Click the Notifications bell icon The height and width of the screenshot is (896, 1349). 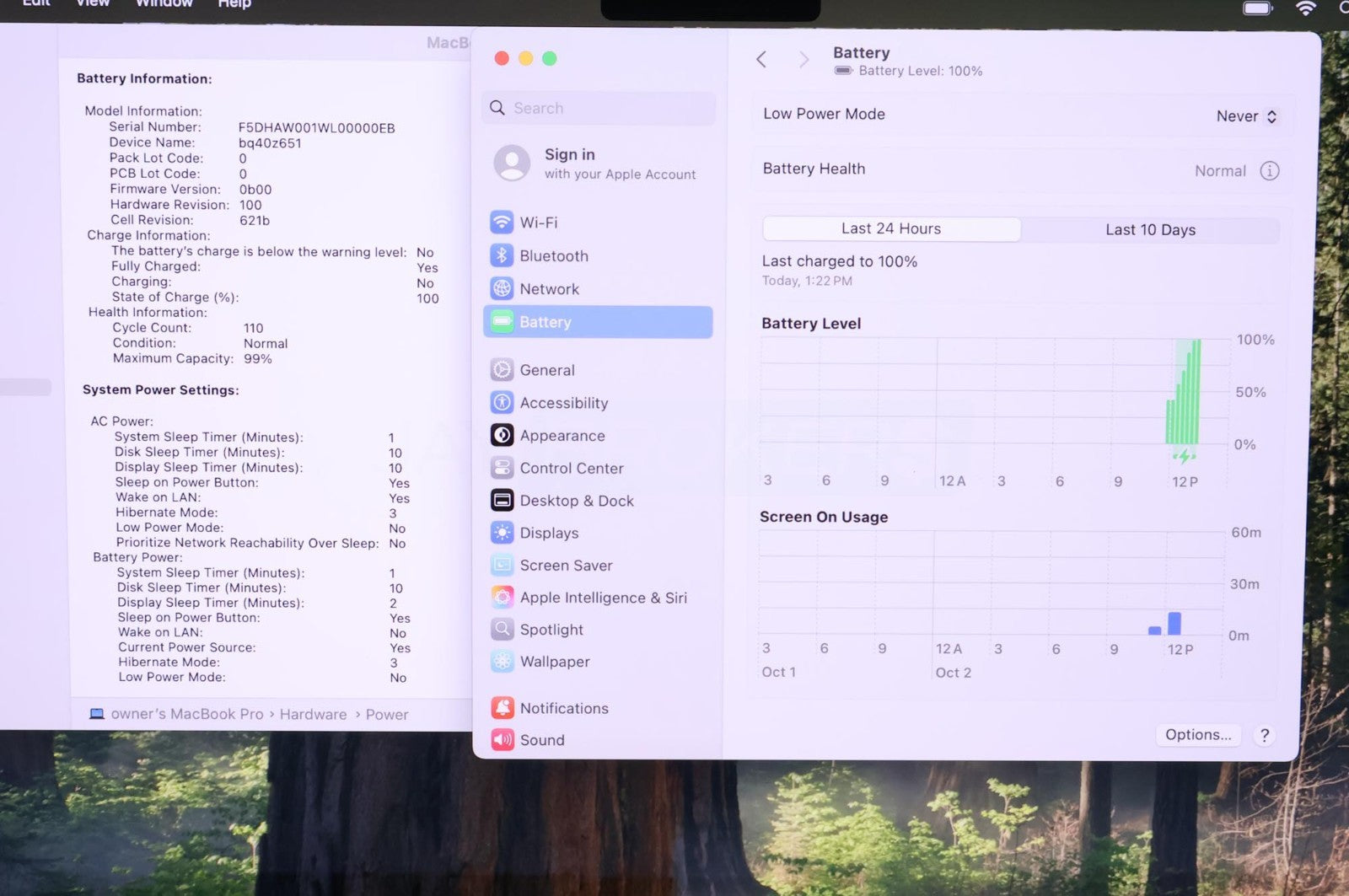503,708
